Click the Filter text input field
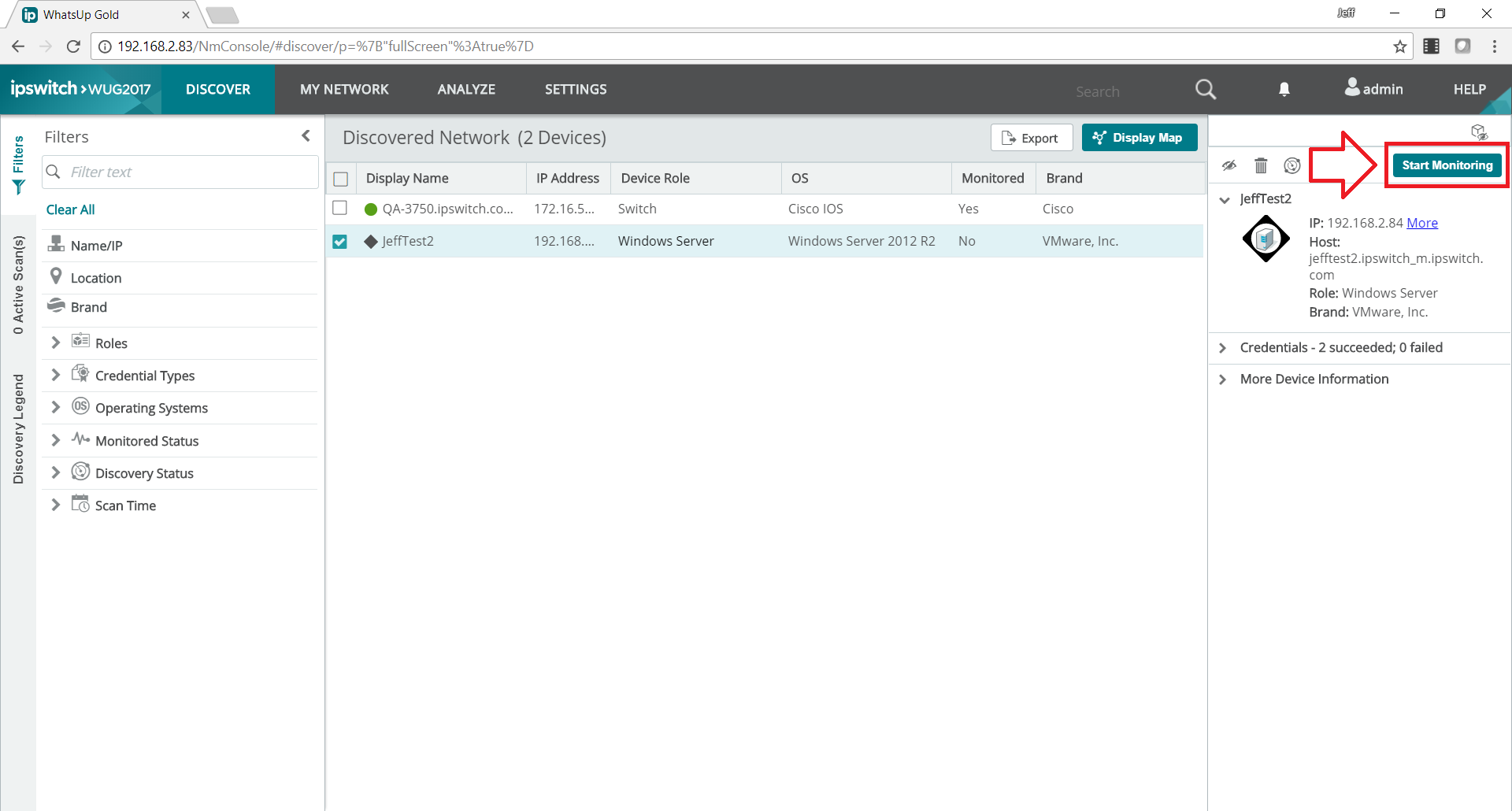The width and height of the screenshot is (1512, 811). point(180,172)
